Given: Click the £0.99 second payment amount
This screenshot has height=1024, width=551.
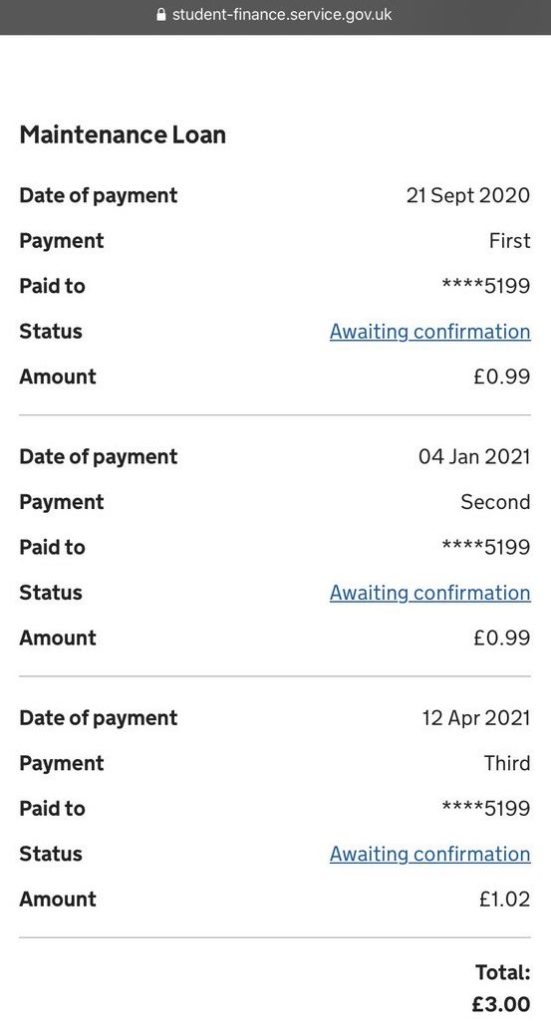Looking at the screenshot, I should point(501,638).
